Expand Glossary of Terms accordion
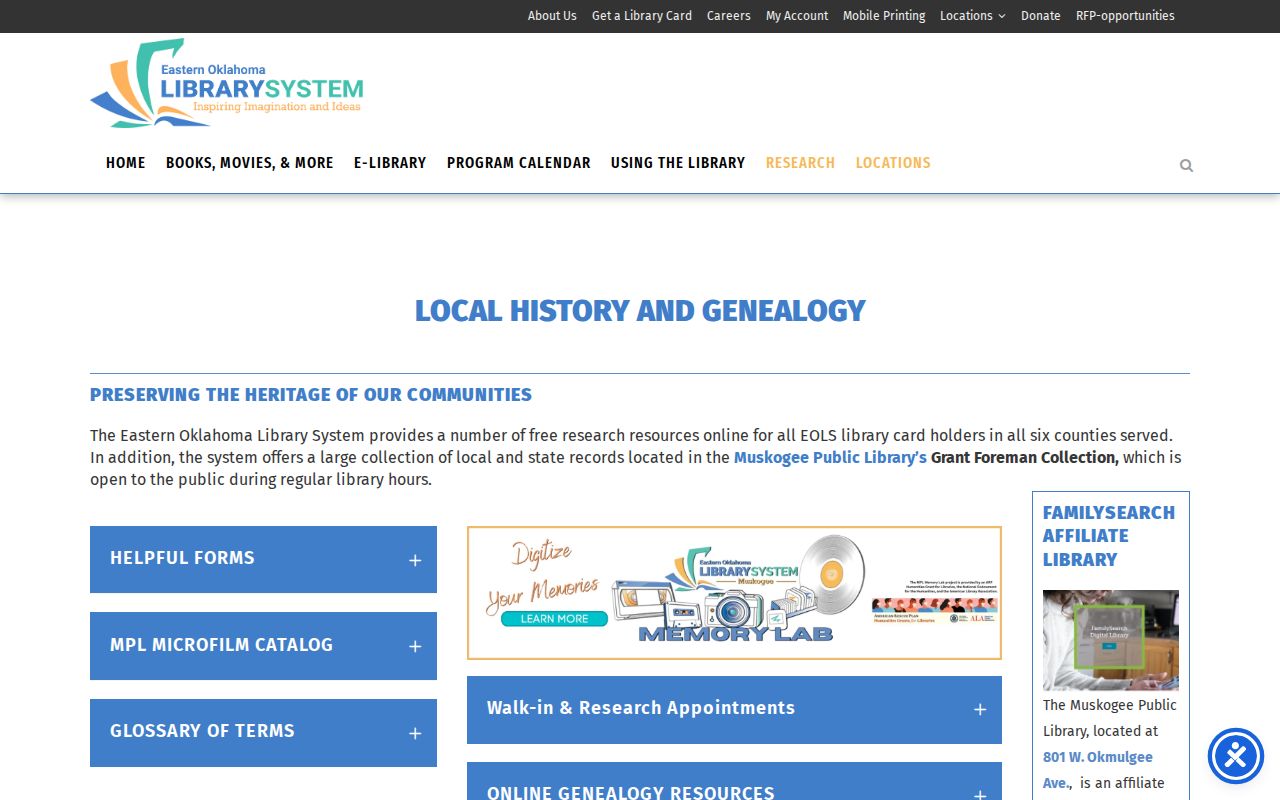The width and height of the screenshot is (1280, 800). pyautogui.click(x=263, y=733)
